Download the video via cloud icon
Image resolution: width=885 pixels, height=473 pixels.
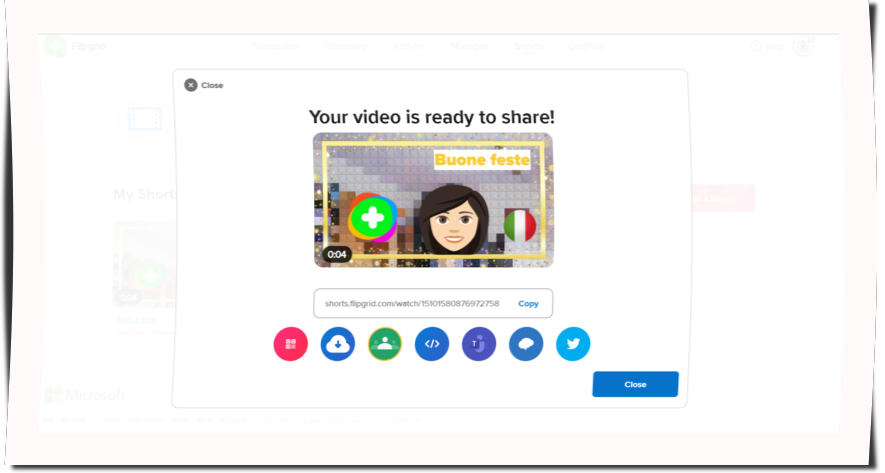pos(338,344)
